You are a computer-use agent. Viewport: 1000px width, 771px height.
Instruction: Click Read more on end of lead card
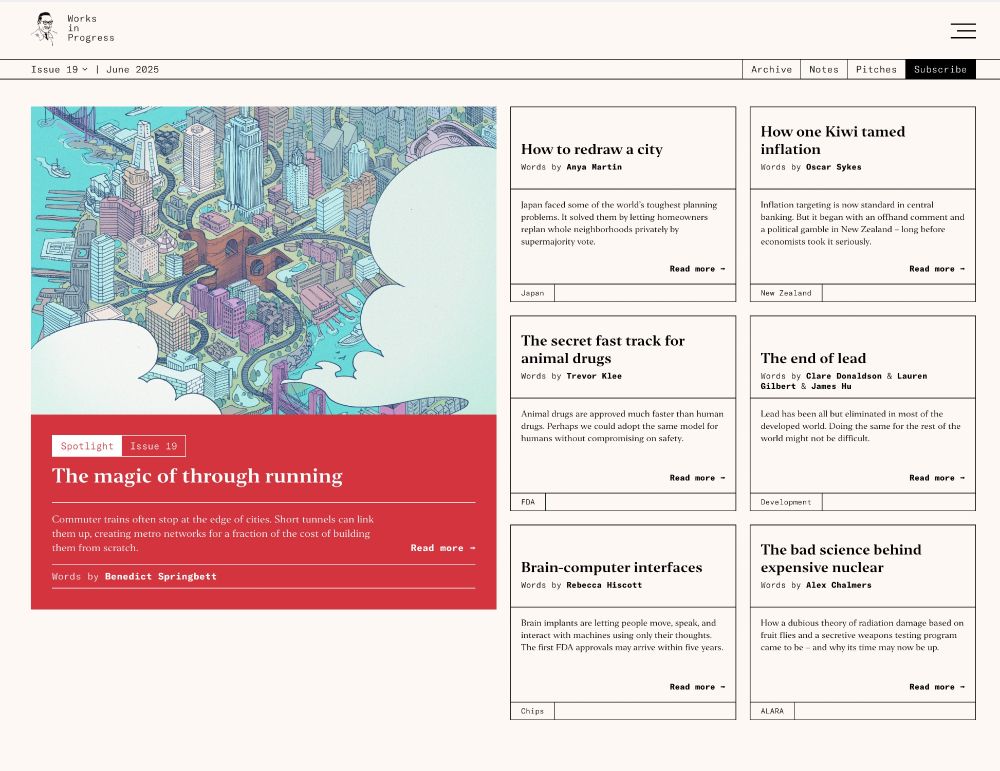pos(937,478)
